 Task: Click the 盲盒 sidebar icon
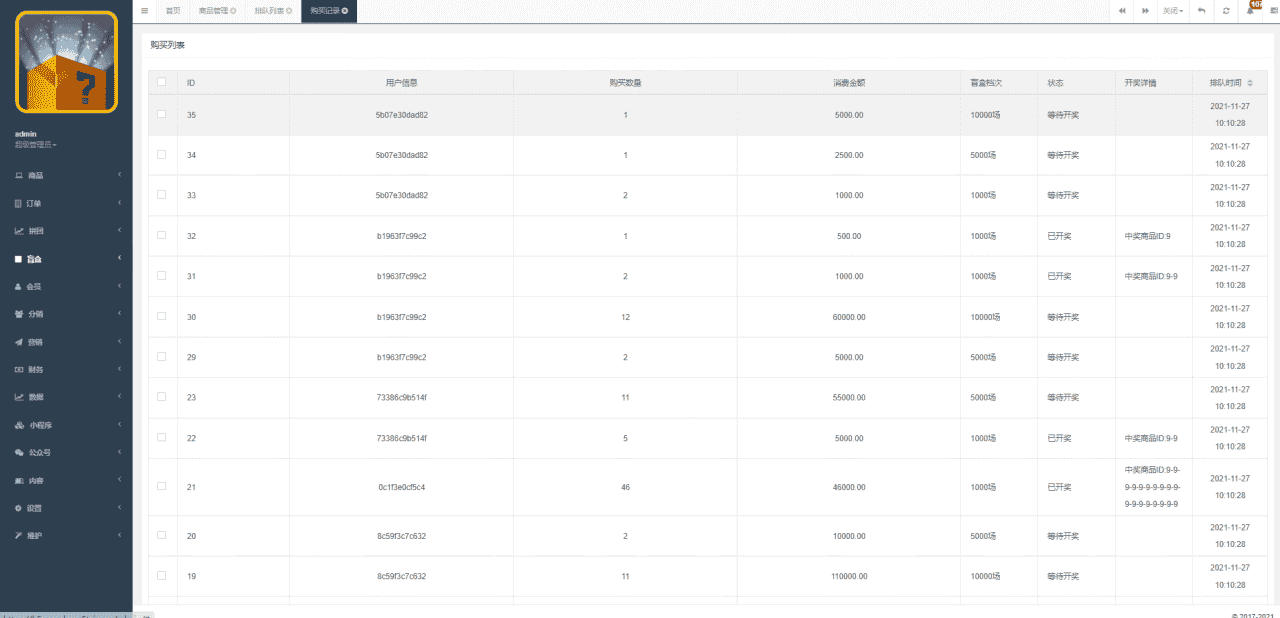tap(19, 259)
